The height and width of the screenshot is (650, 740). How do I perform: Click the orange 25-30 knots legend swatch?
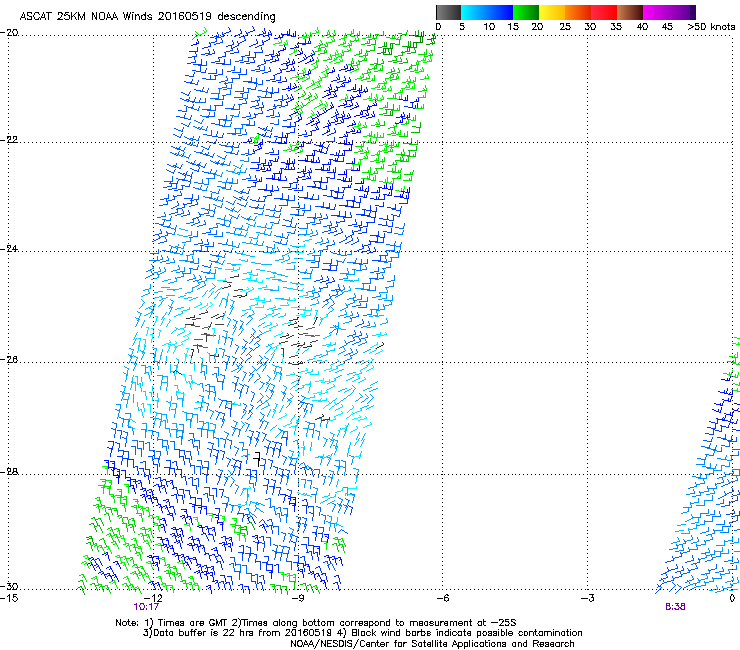click(578, 12)
